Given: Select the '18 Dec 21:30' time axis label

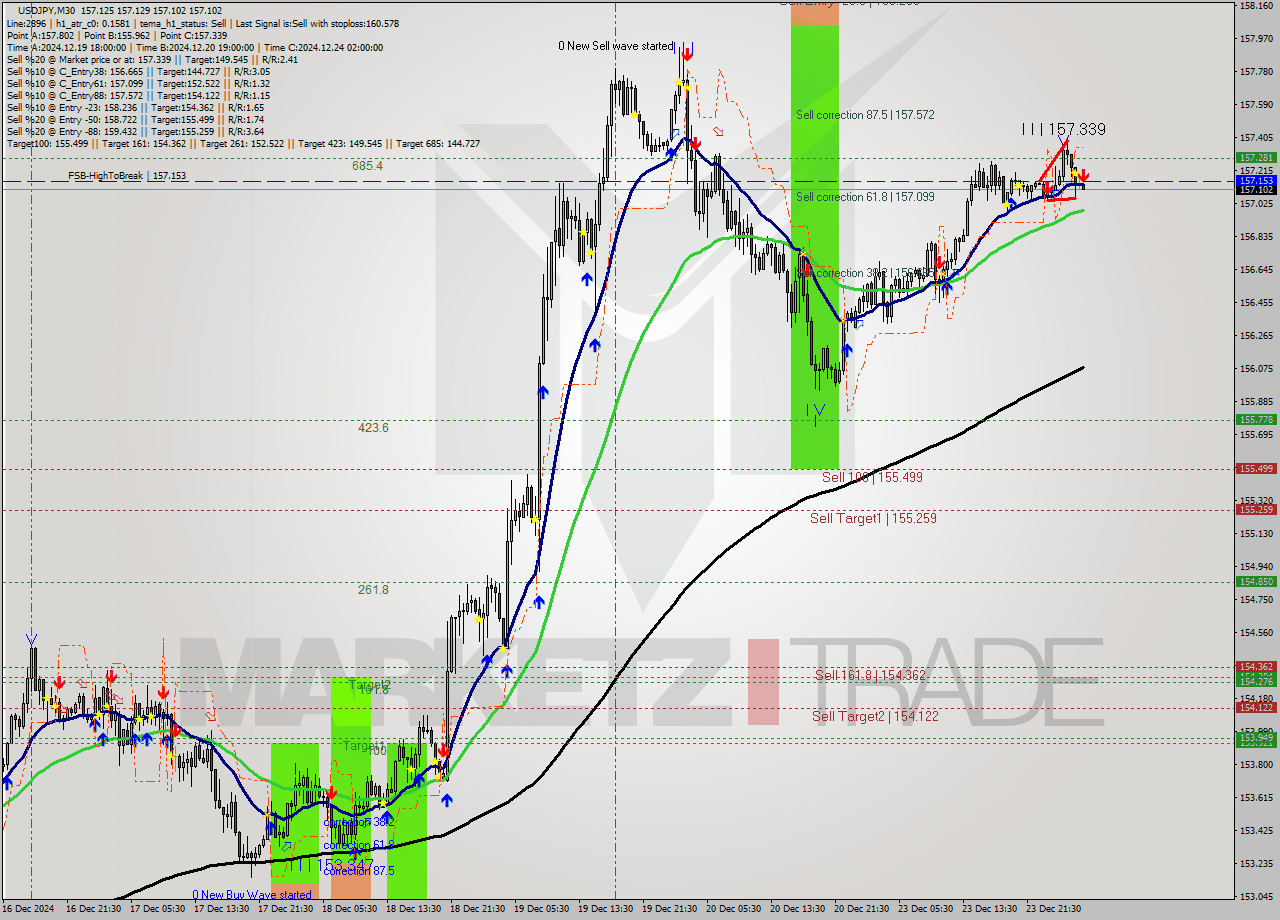Looking at the screenshot, I should pos(480,910).
